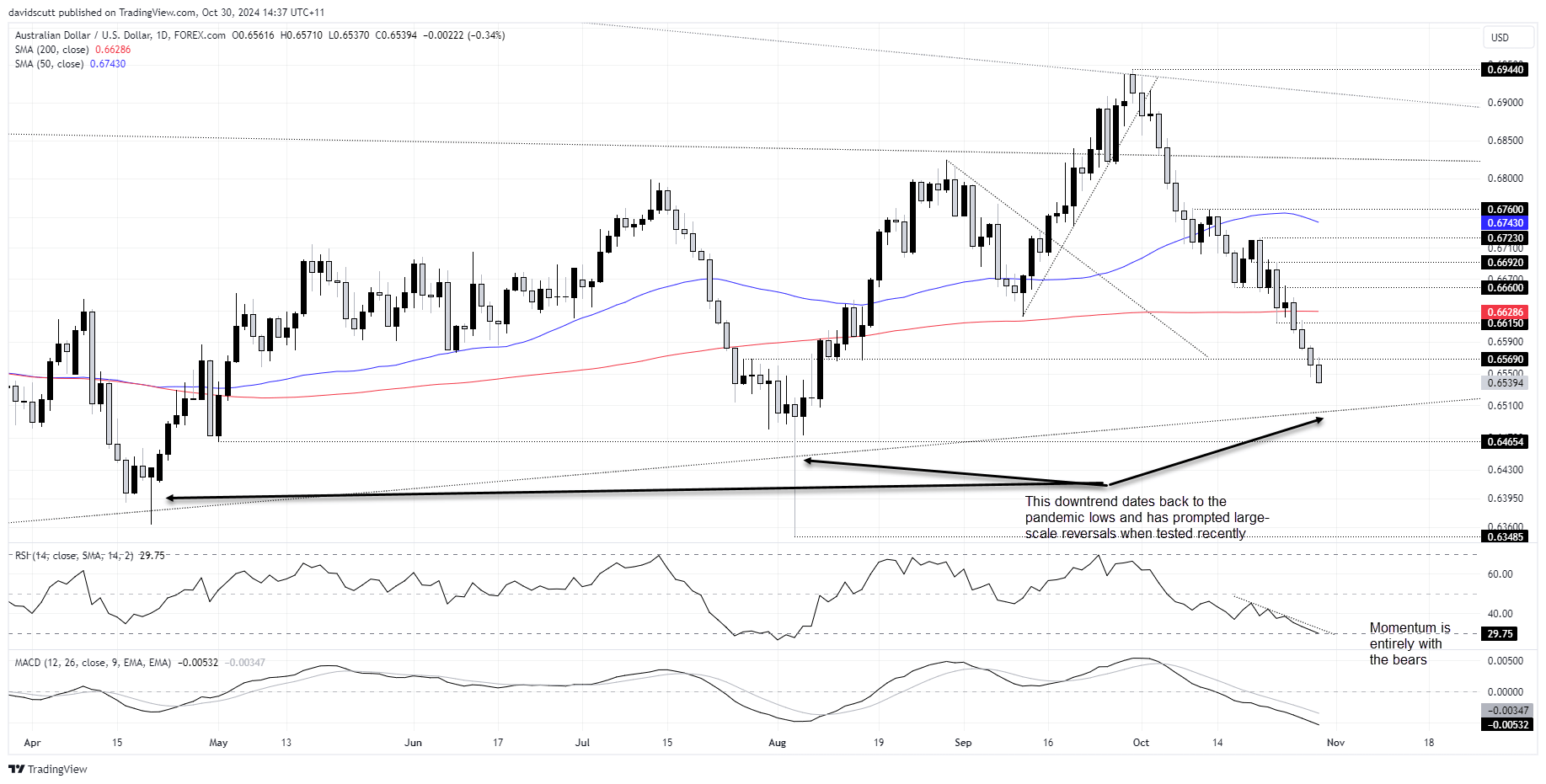The width and height of the screenshot is (1546, 784).
Task: Click the Aug label on time axis
Action: [x=777, y=743]
